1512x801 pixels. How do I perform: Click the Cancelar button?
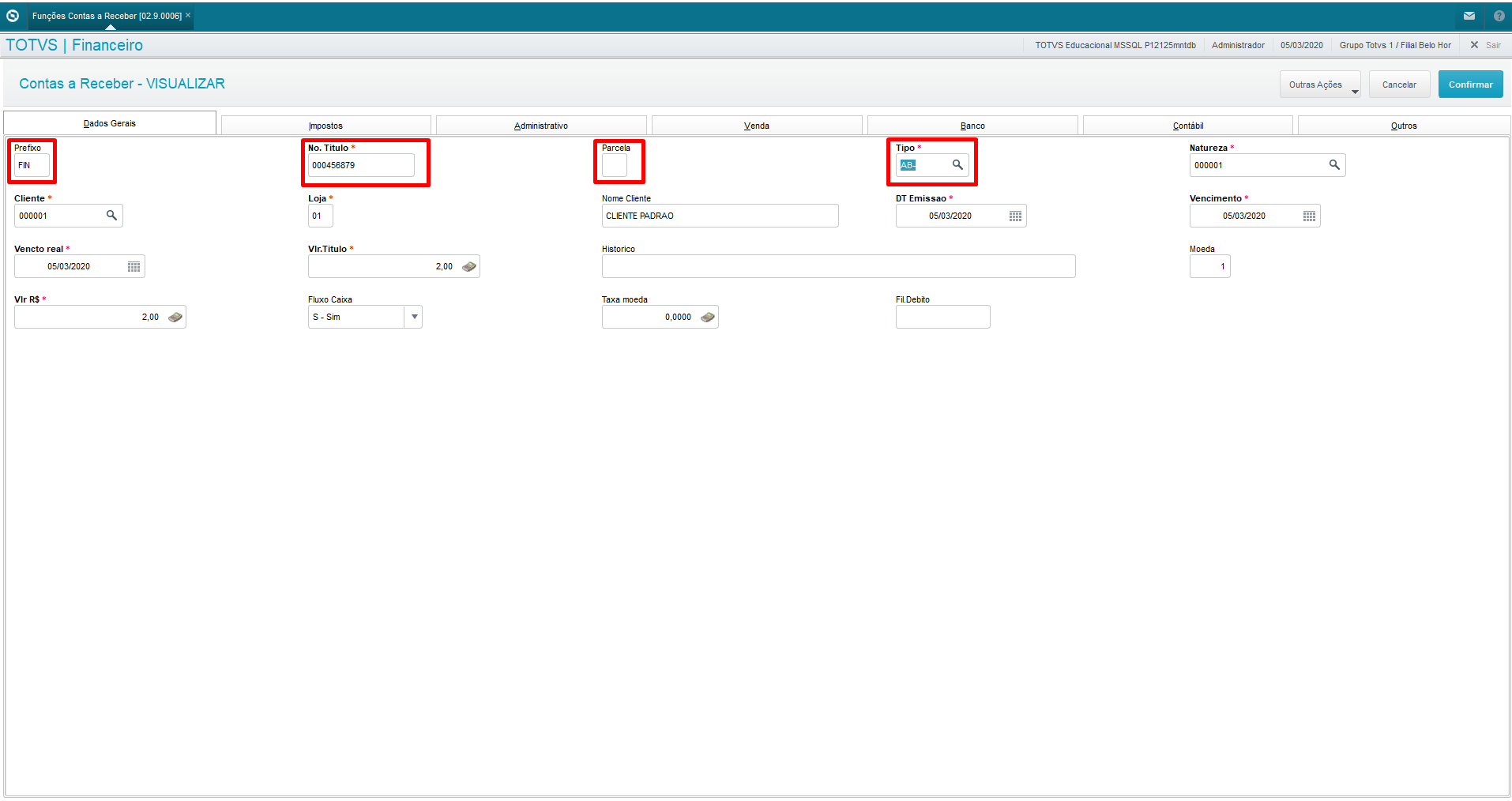point(1399,85)
